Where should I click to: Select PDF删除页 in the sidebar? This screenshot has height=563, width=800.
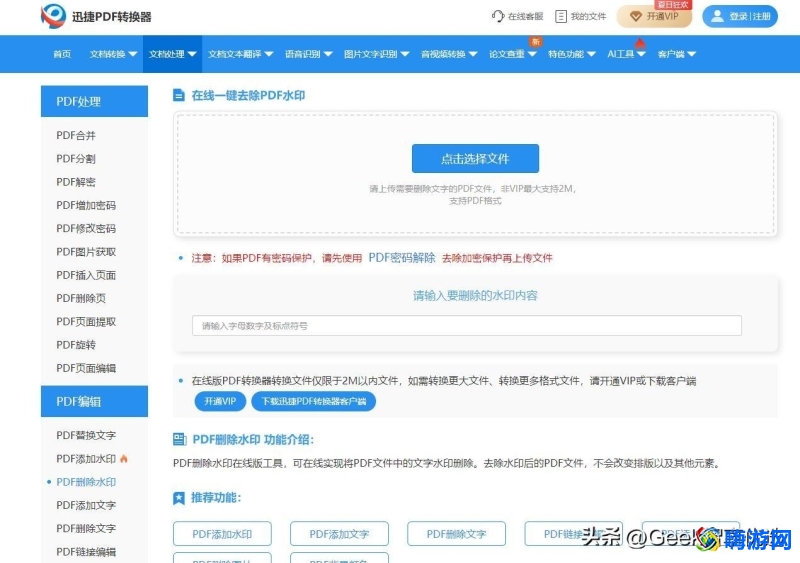pyautogui.click(x=81, y=298)
